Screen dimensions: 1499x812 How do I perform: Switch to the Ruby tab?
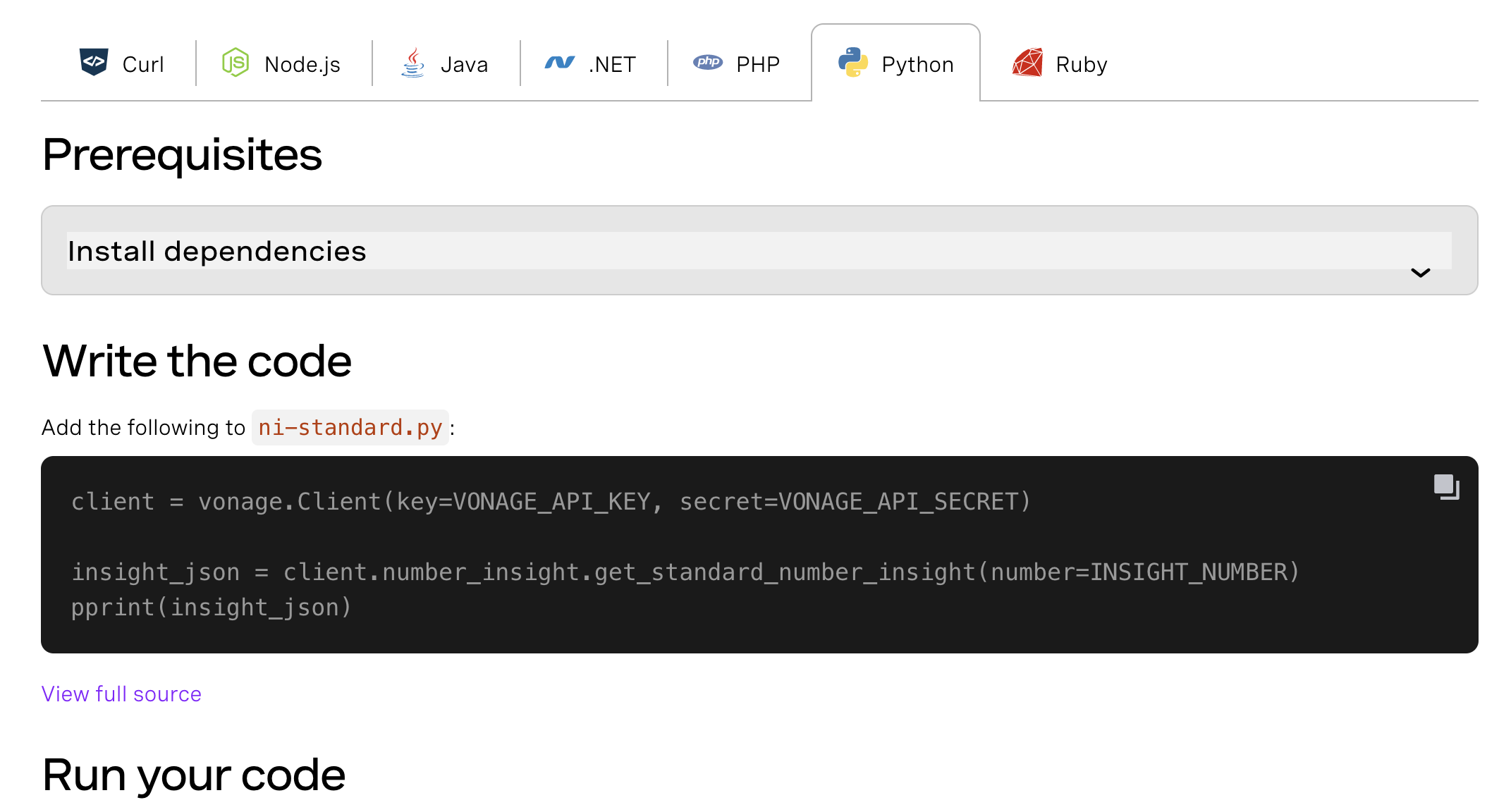pyautogui.click(x=1060, y=63)
